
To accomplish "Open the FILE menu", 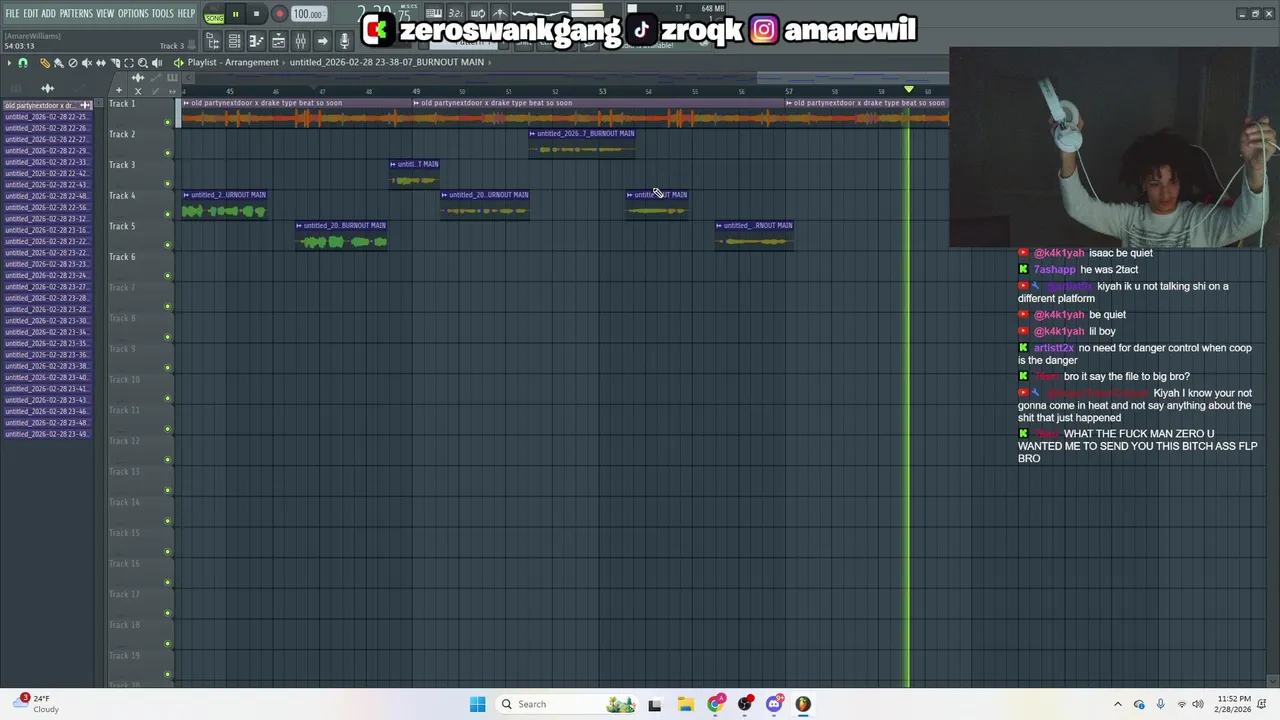I will (12, 14).
